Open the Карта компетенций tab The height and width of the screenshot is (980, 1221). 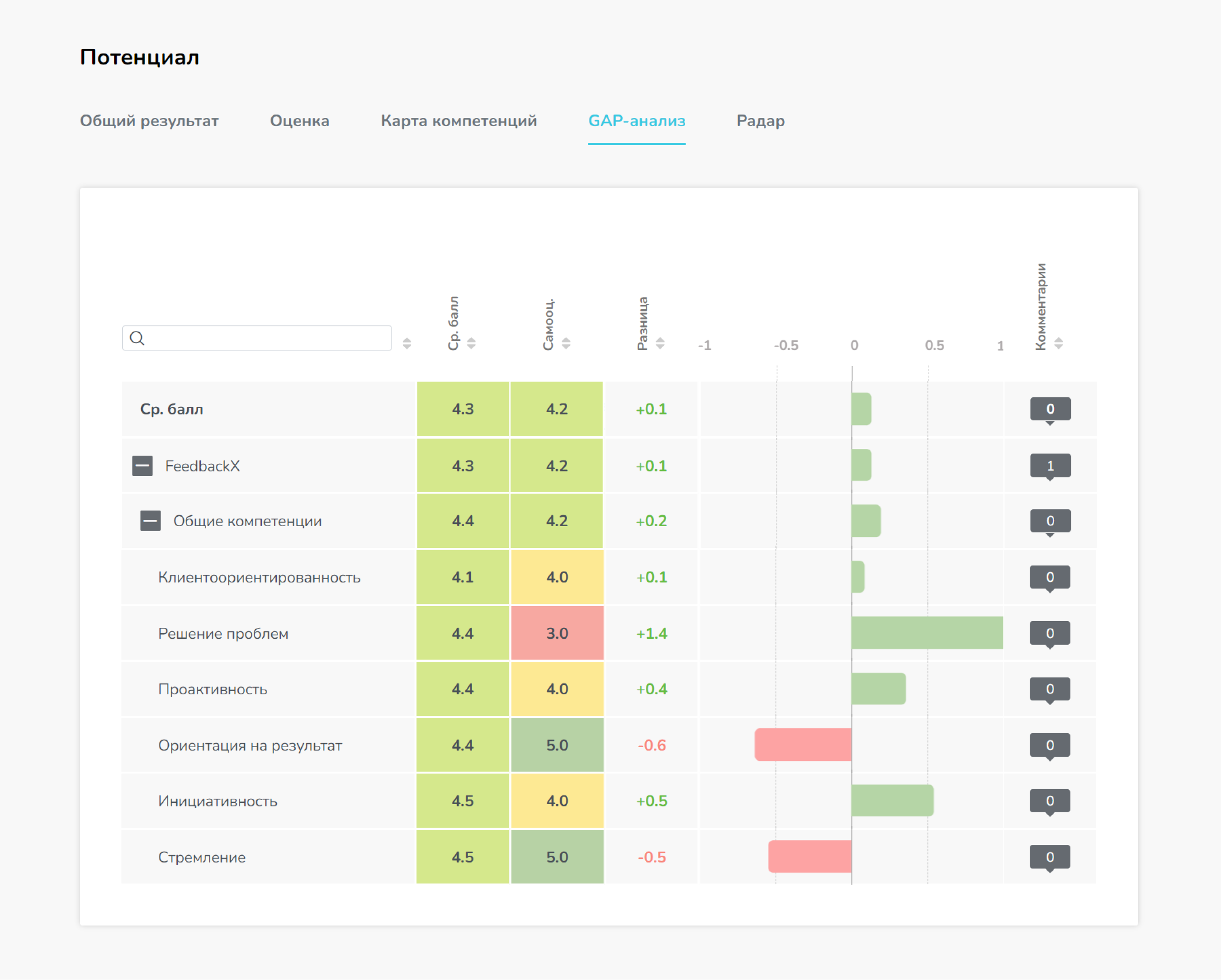458,121
